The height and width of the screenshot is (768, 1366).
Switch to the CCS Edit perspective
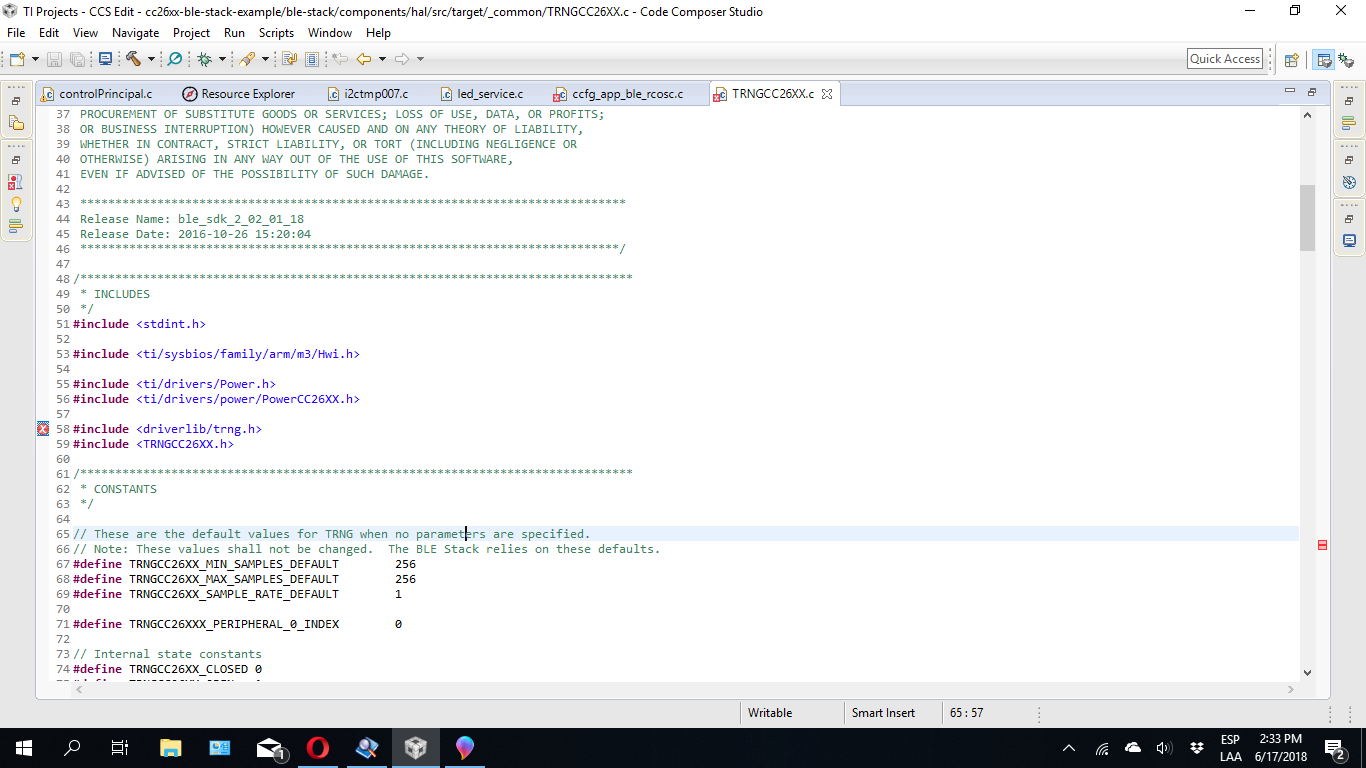pyautogui.click(x=1324, y=60)
